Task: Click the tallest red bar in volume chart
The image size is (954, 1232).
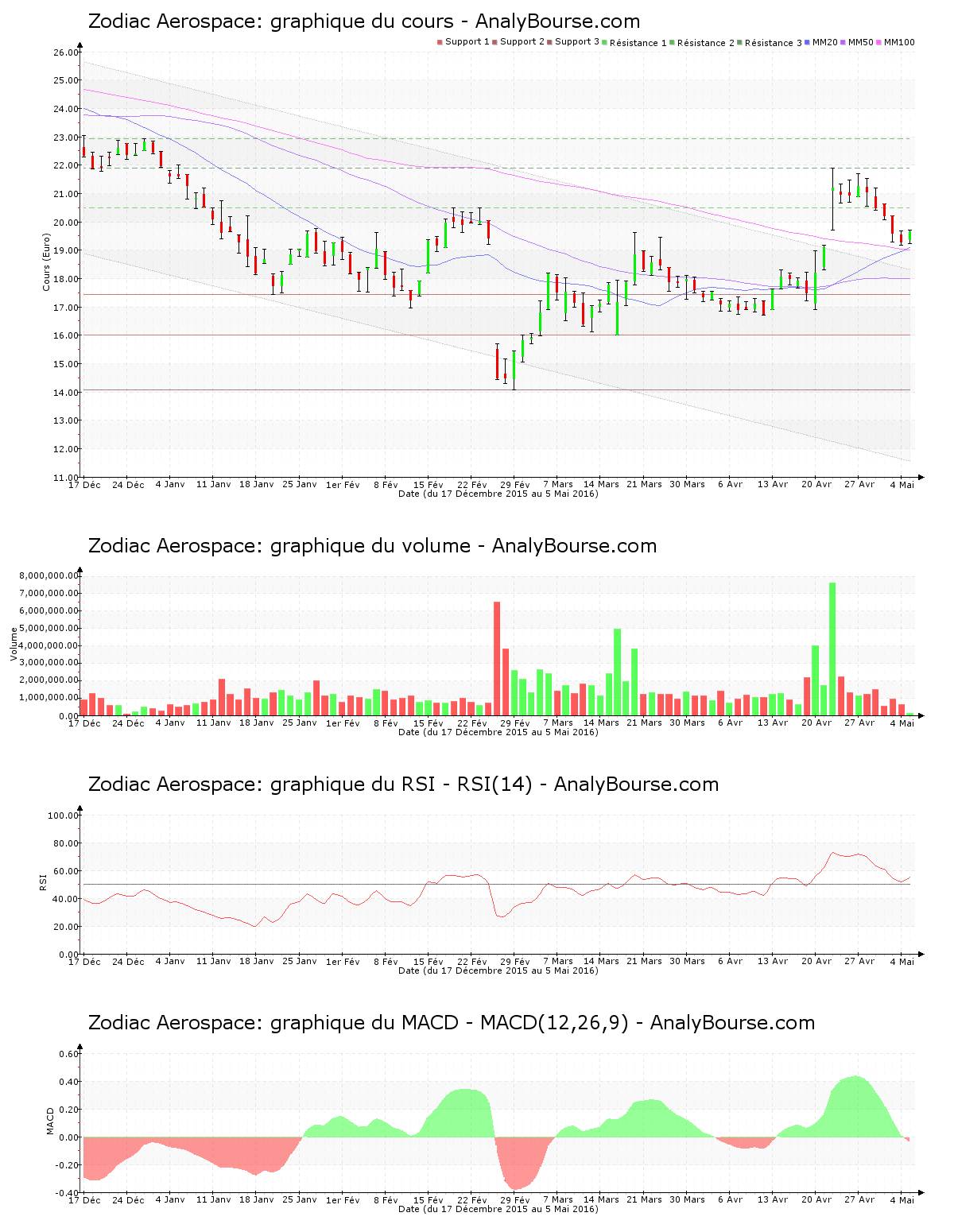Action: (x=497, y=658)
